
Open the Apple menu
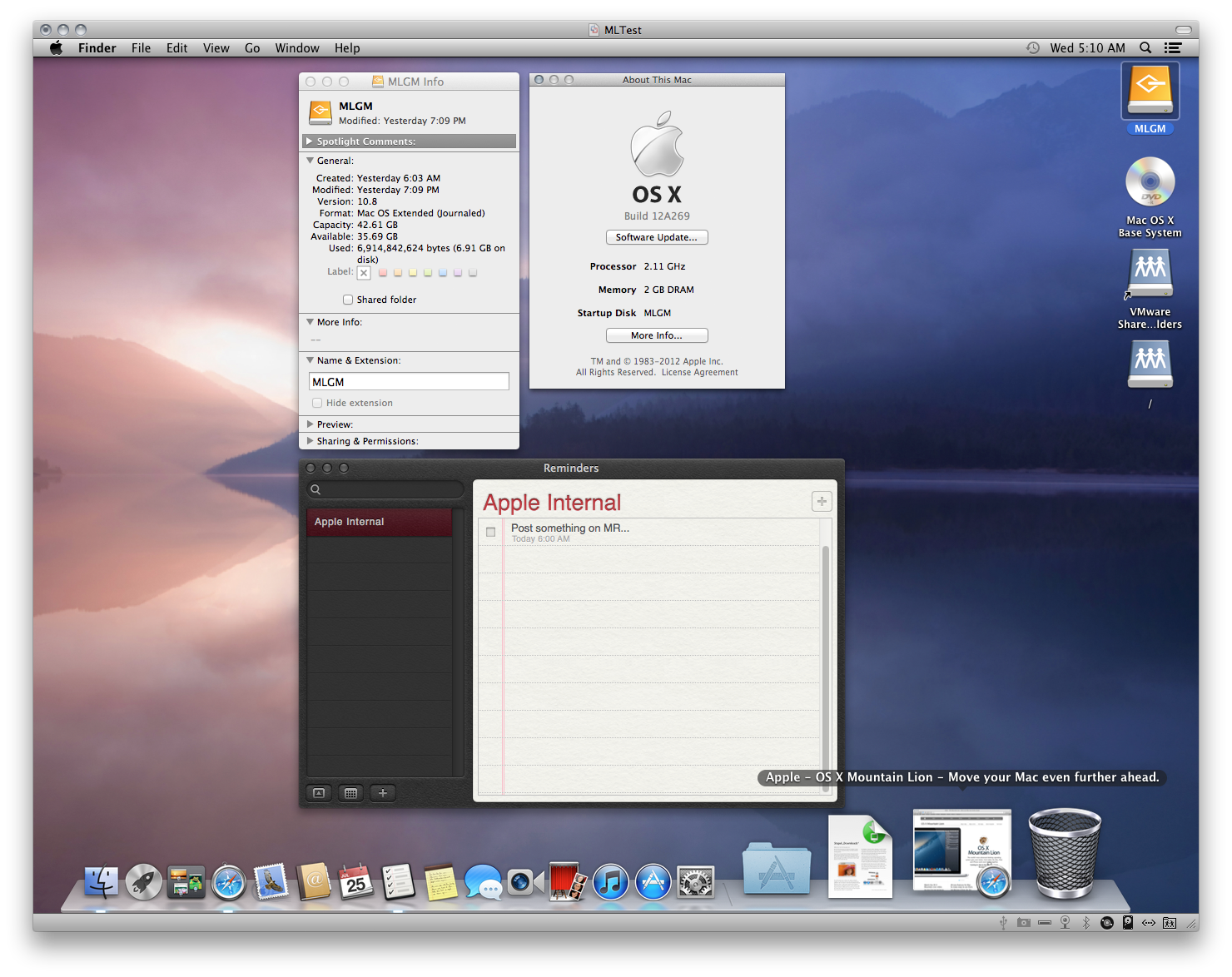pos(56,47)
